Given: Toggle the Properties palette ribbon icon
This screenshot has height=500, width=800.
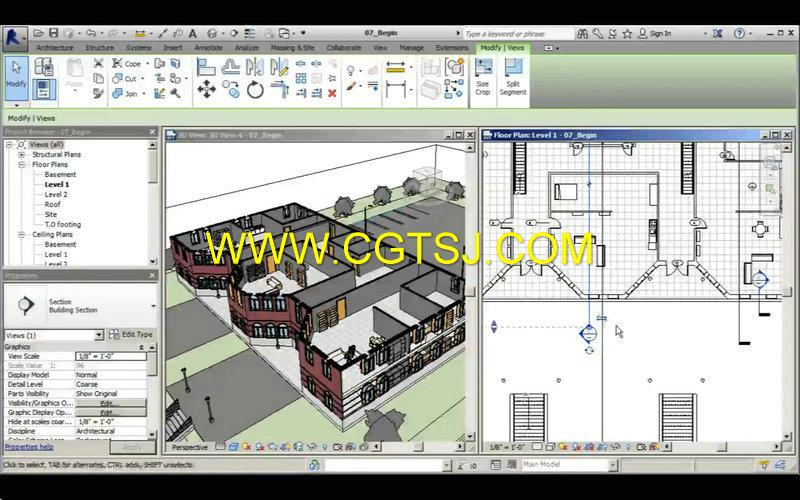Looking at the screenshot, I should coord(44,89).
